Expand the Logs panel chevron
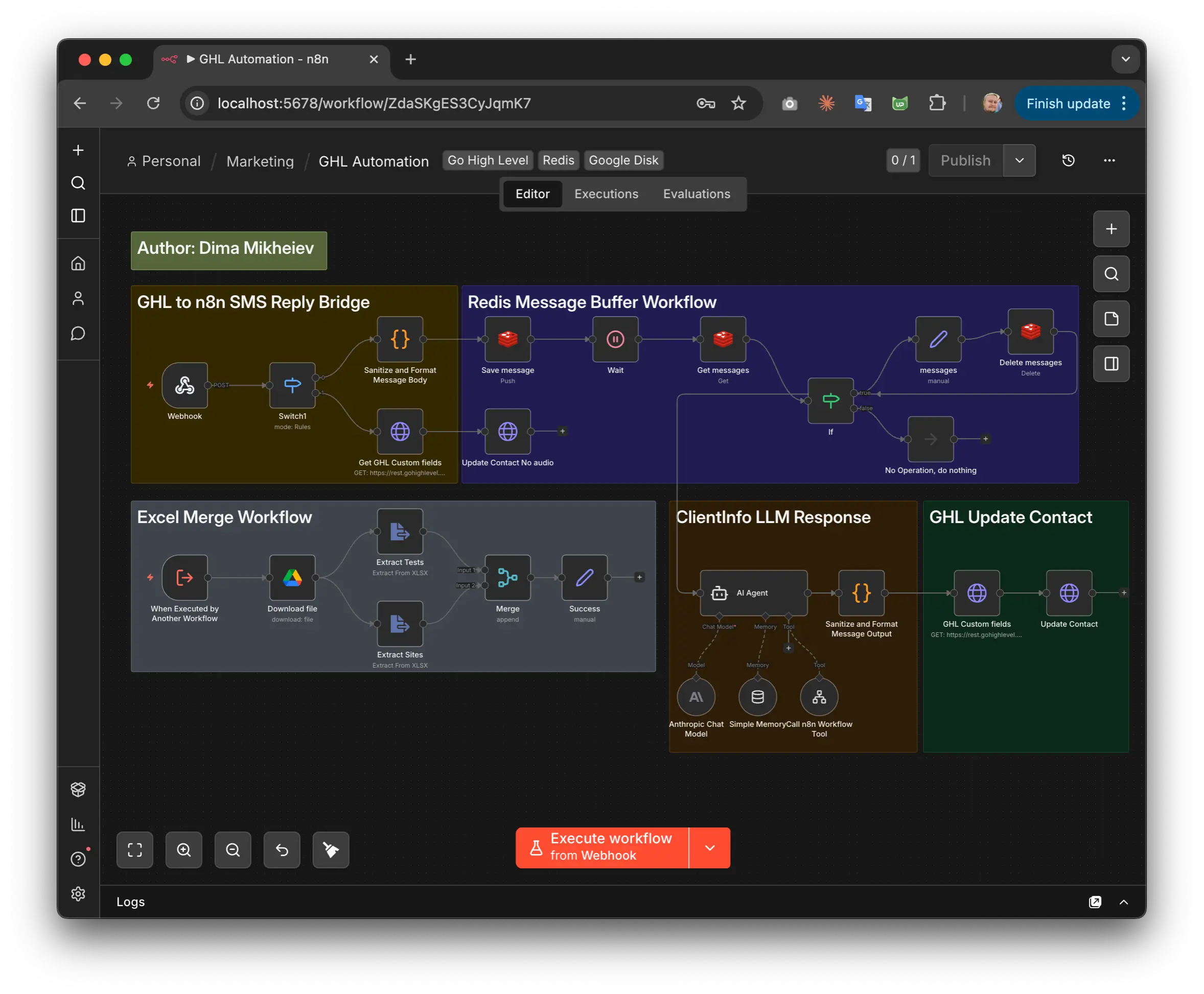 [1124, 902]
